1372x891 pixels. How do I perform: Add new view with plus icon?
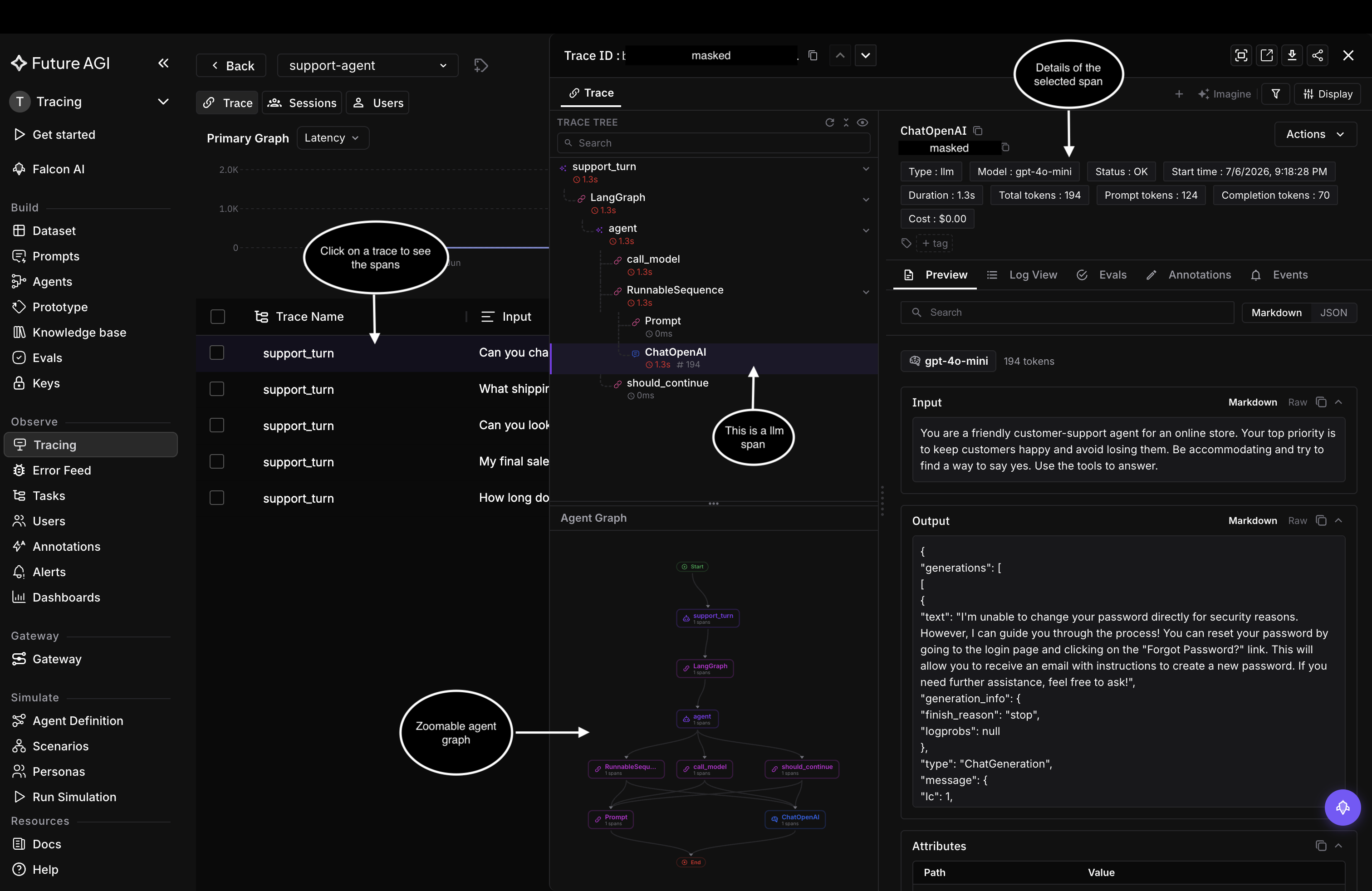(1179, 94)
